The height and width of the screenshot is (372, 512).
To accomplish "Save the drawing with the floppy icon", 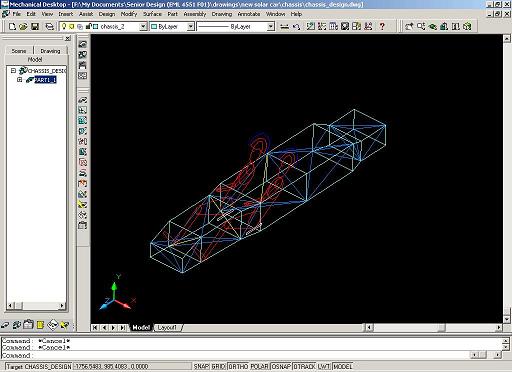I will coord(35,26).
